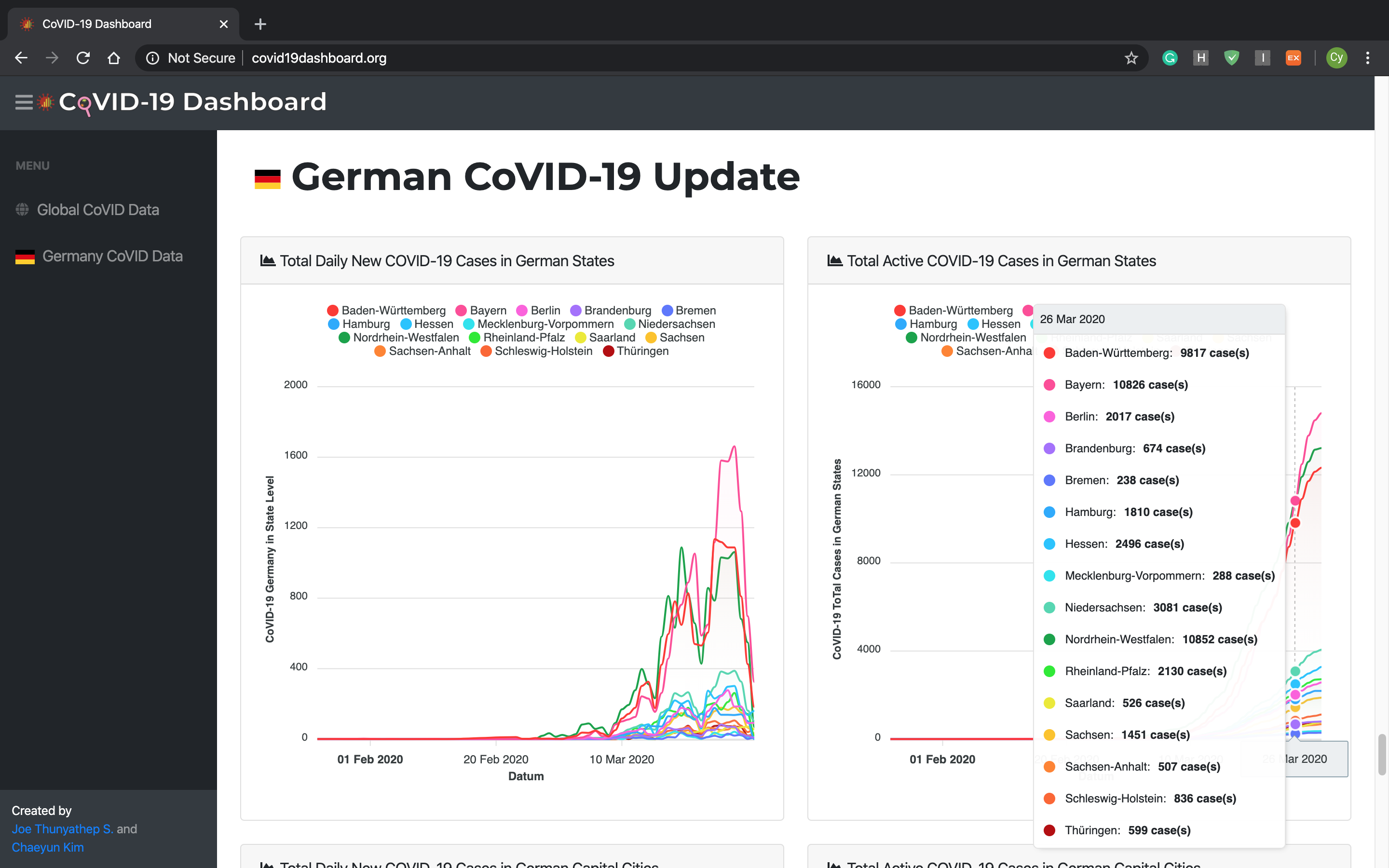1389x868 pixels.
Task: Click Baden-Württemberg red swatch in left legend
Action: click(x=332, y=311)
